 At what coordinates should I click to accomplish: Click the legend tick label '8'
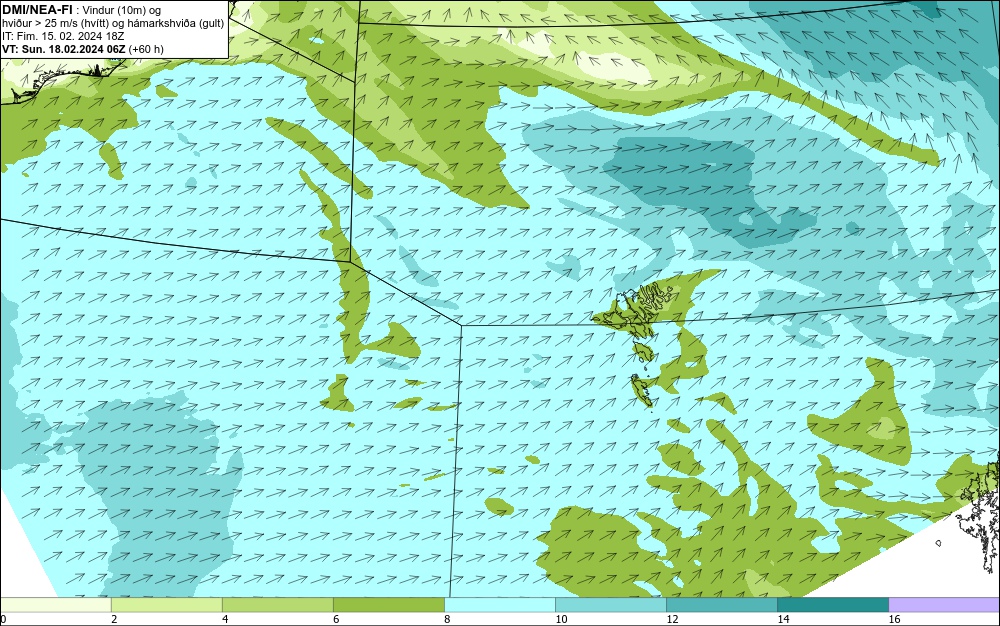pos(447,619)
